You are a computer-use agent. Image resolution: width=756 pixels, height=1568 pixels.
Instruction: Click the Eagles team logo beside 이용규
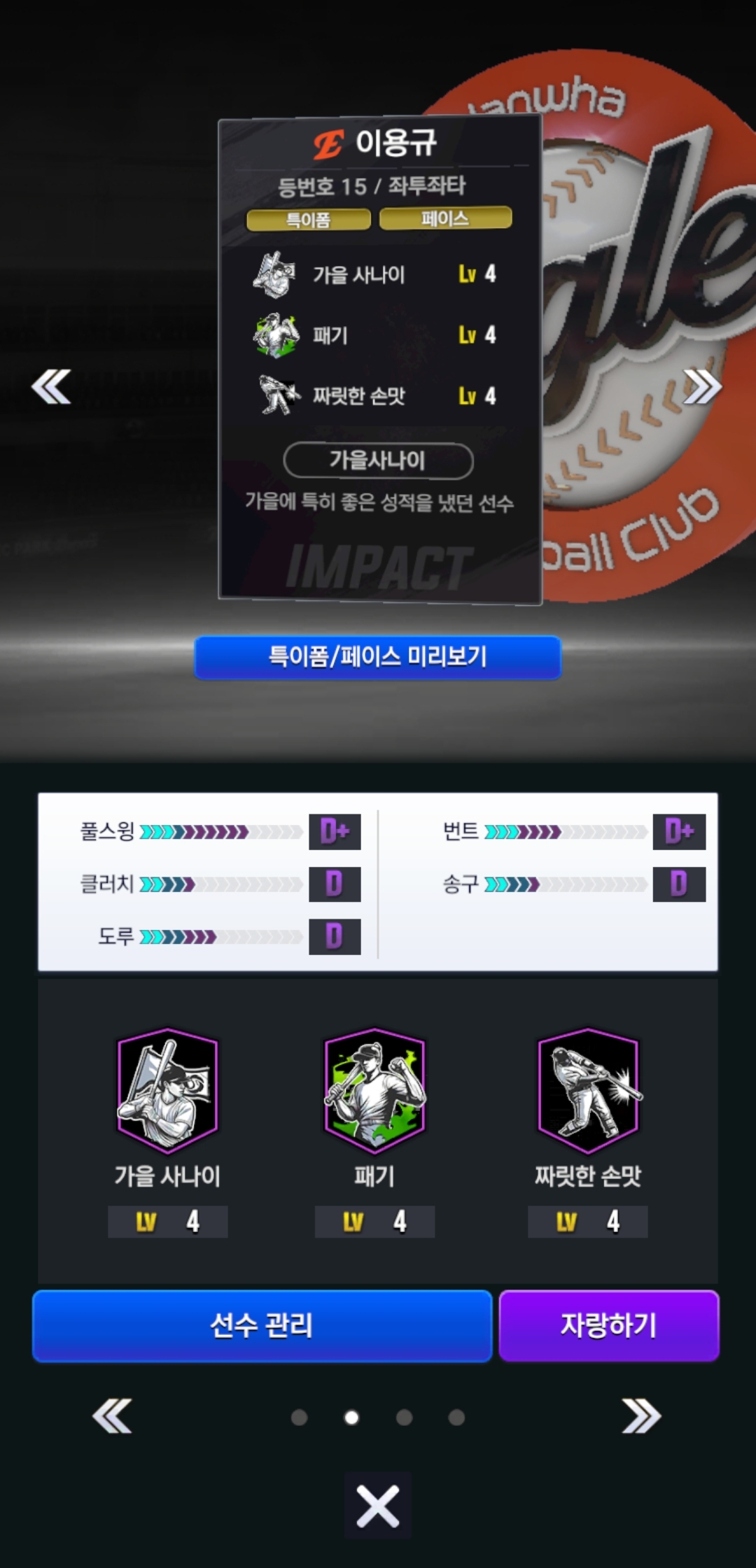tap(328, 145)
